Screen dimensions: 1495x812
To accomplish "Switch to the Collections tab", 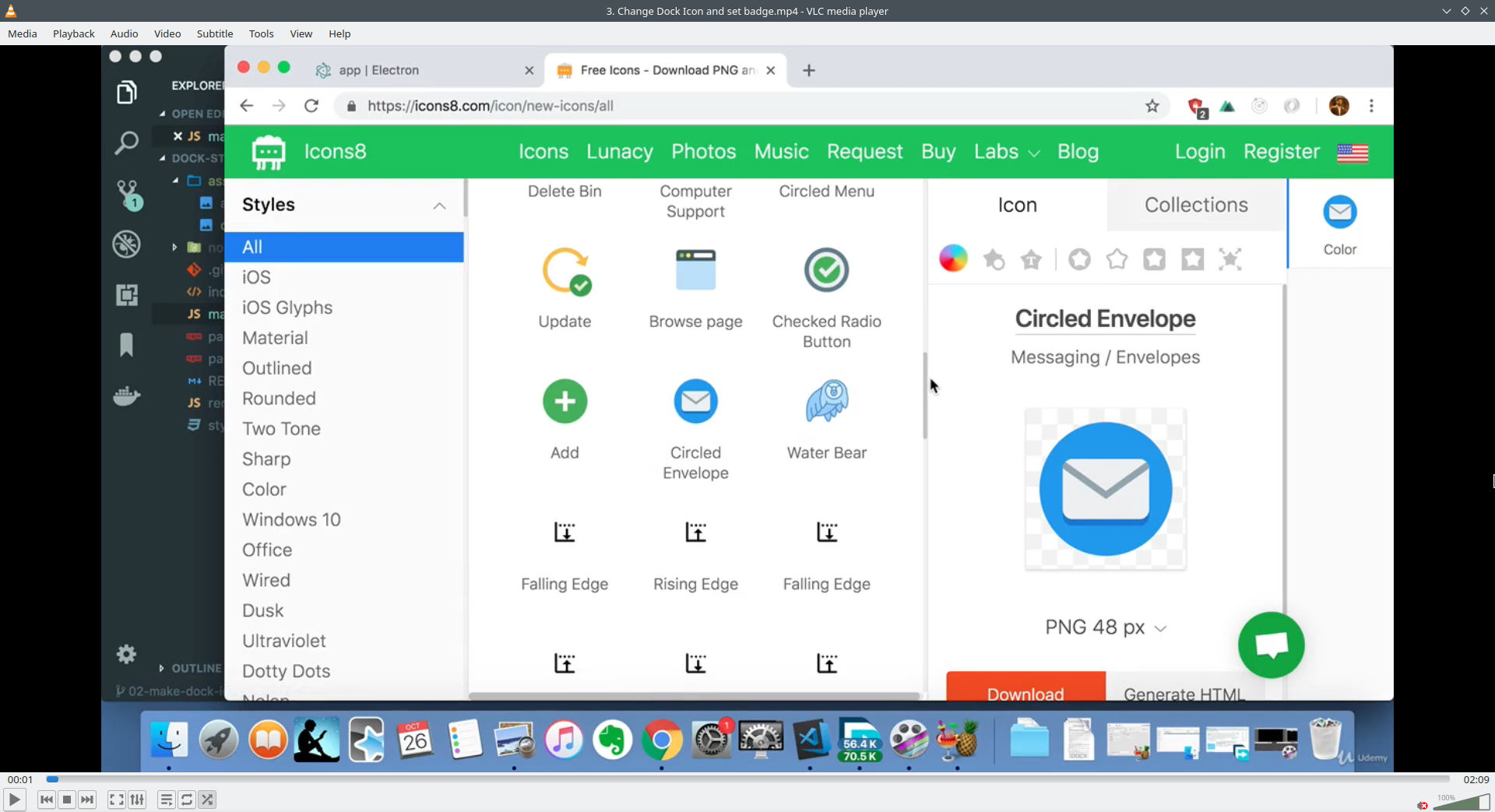I will 1196,205.
